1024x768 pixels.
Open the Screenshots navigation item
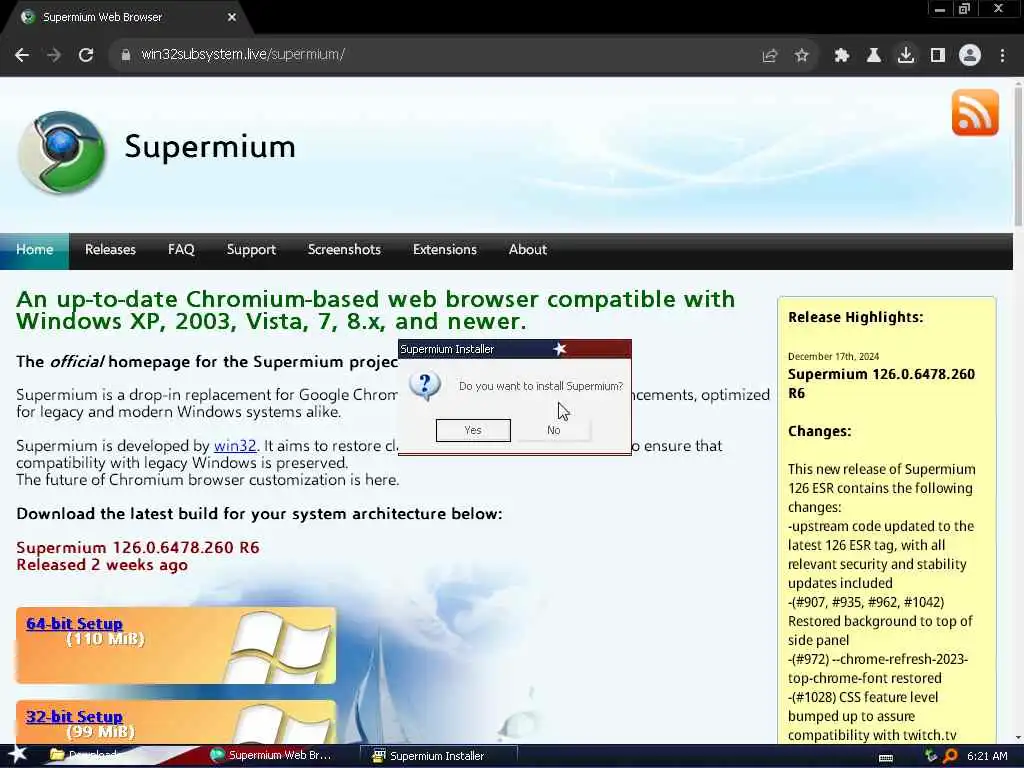pos(344,250)
